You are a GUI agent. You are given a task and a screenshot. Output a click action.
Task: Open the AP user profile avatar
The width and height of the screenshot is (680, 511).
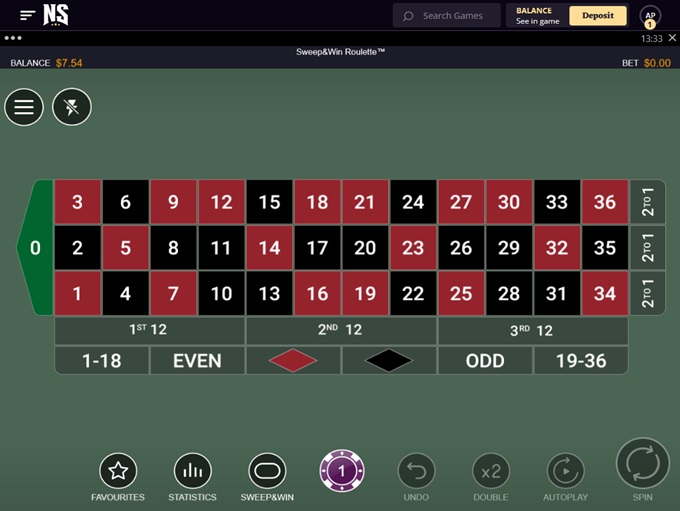(x=650, y=17)
